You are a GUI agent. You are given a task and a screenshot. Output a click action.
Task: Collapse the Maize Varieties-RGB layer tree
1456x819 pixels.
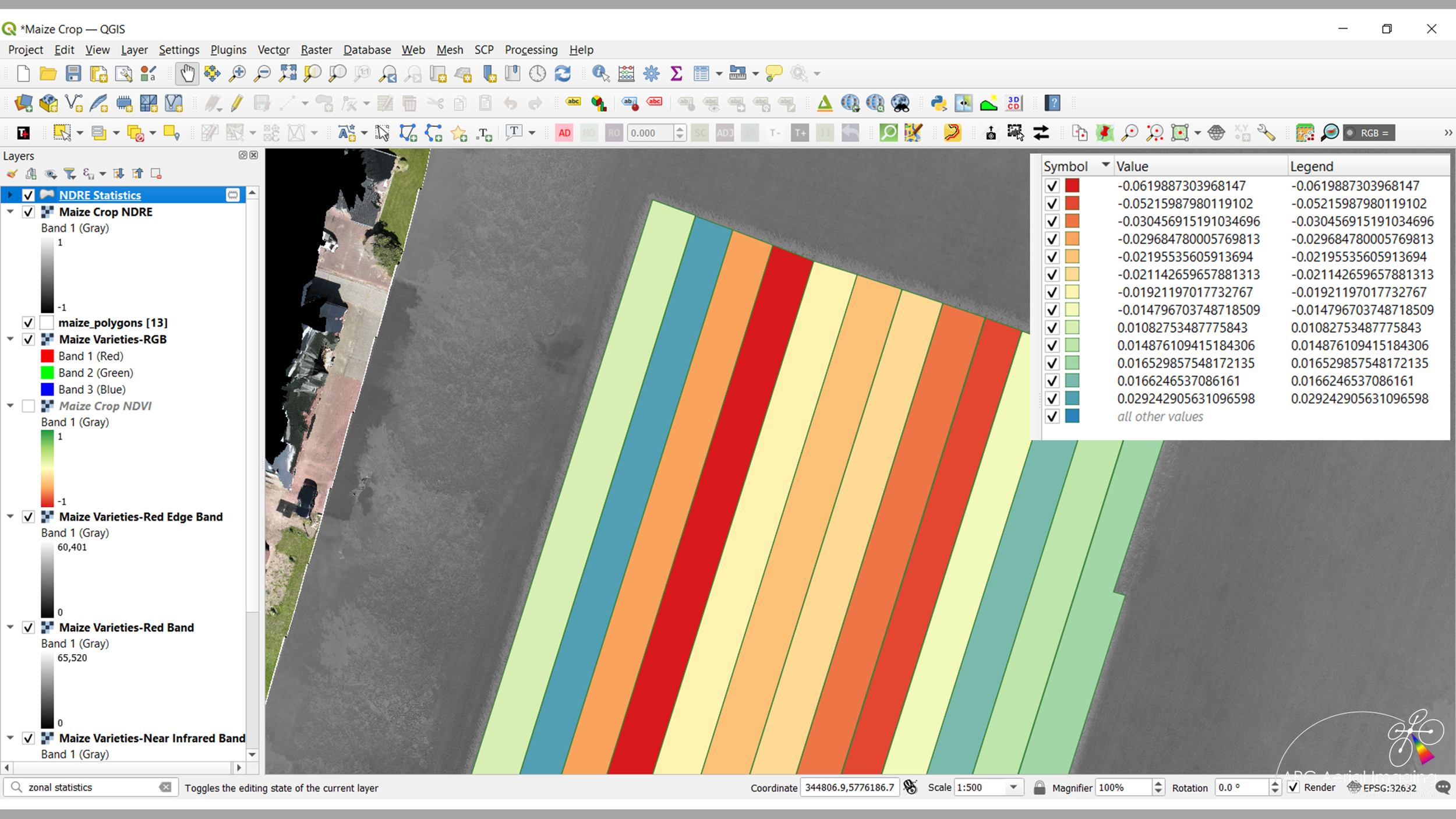10,339
